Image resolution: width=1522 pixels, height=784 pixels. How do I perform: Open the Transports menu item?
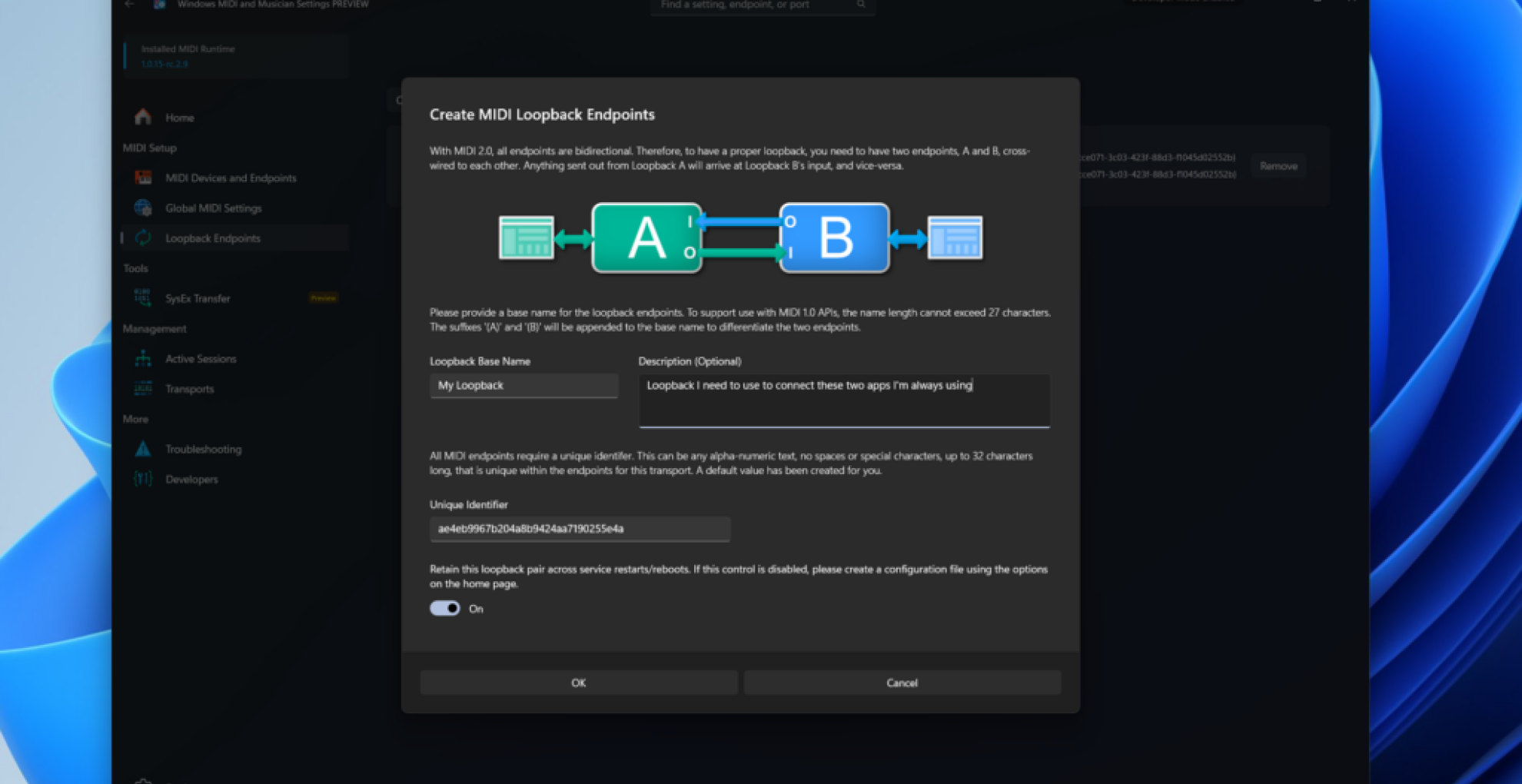[x=190, y=389]
